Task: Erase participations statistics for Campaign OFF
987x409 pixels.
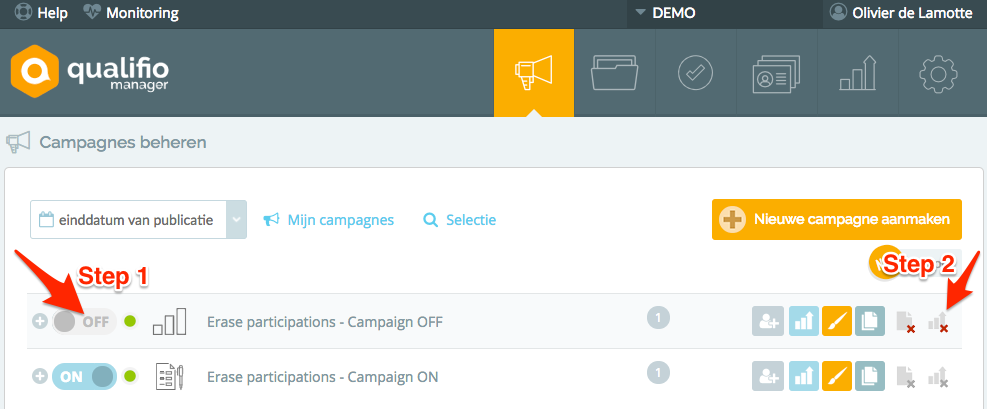Action: click(x=938, y=322)
